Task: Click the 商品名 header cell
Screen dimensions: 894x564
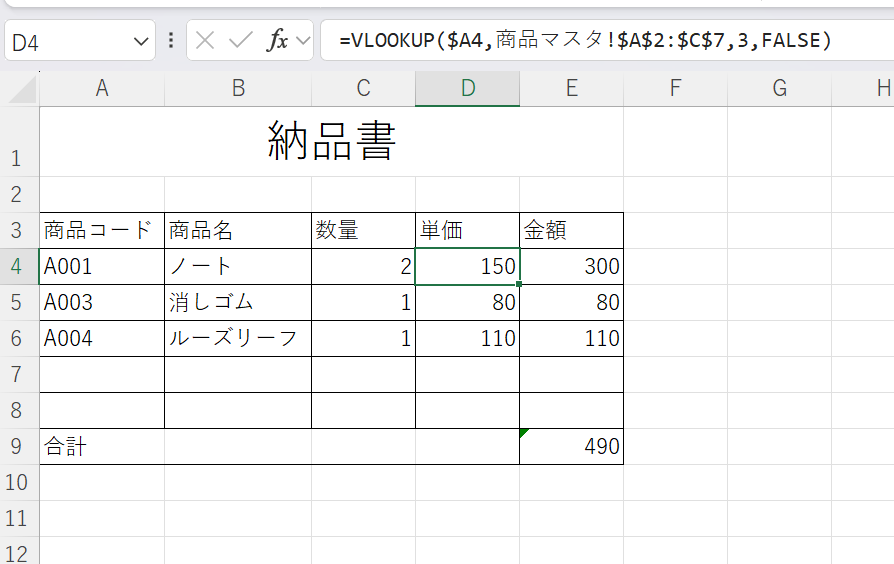Action: click(238, 230)
